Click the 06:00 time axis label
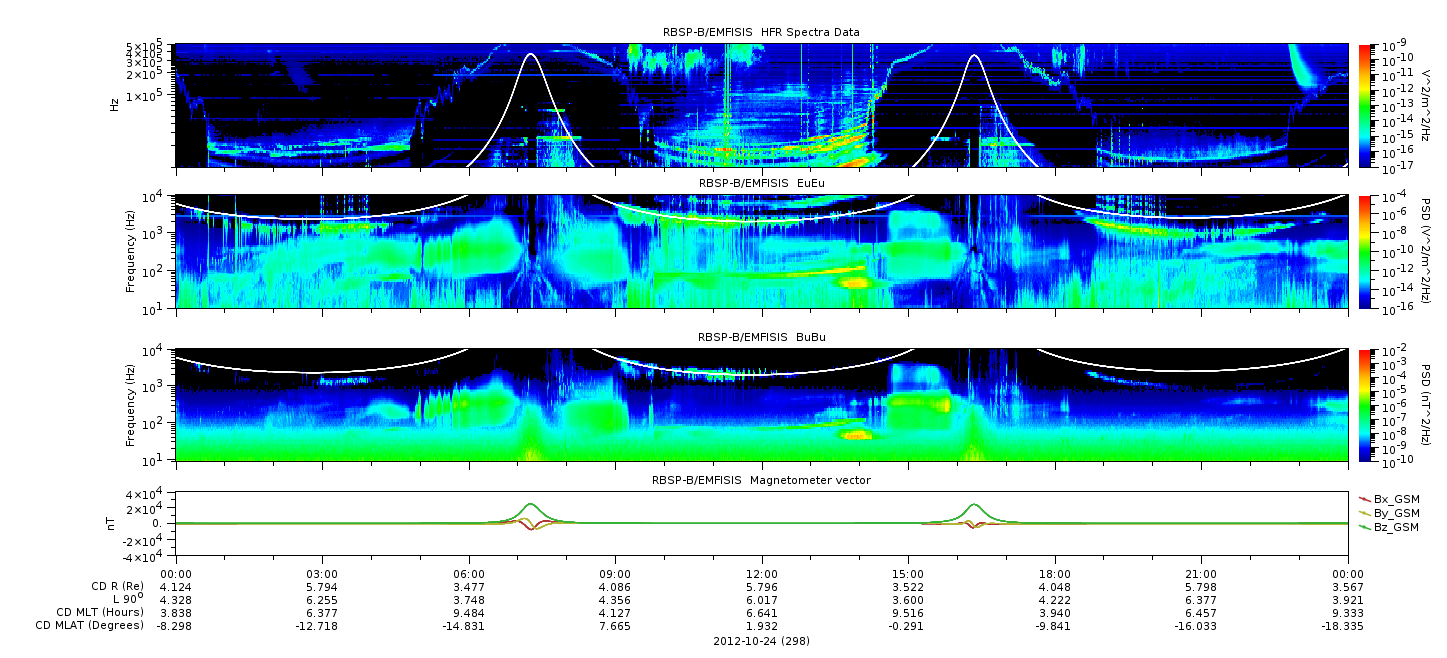This screenshot has width=1447, height=658. click(x=469, y=573)
